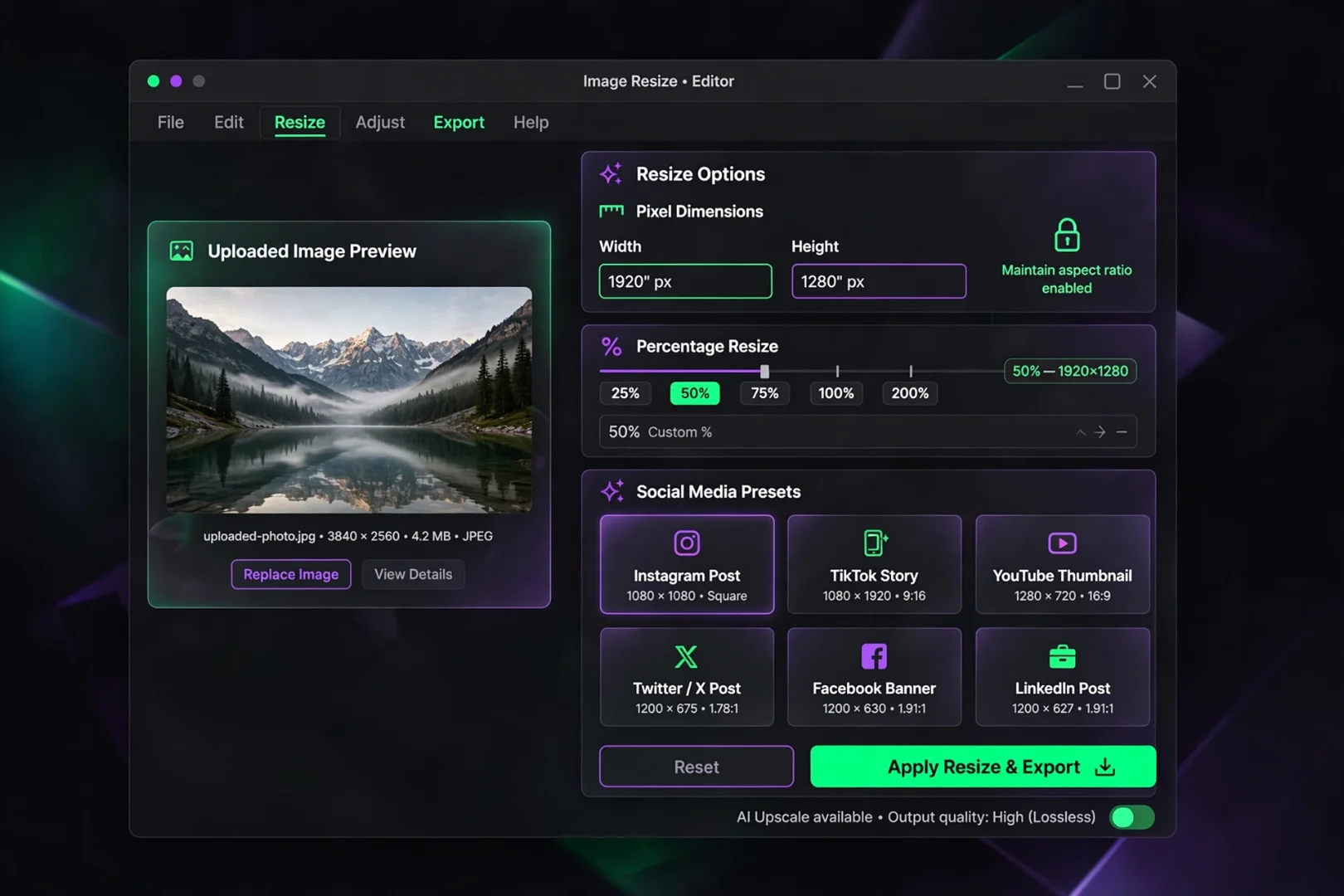Click the green window dot
Image resolution: width=1344 pixels, height=896 pixels.
[153, 81]
